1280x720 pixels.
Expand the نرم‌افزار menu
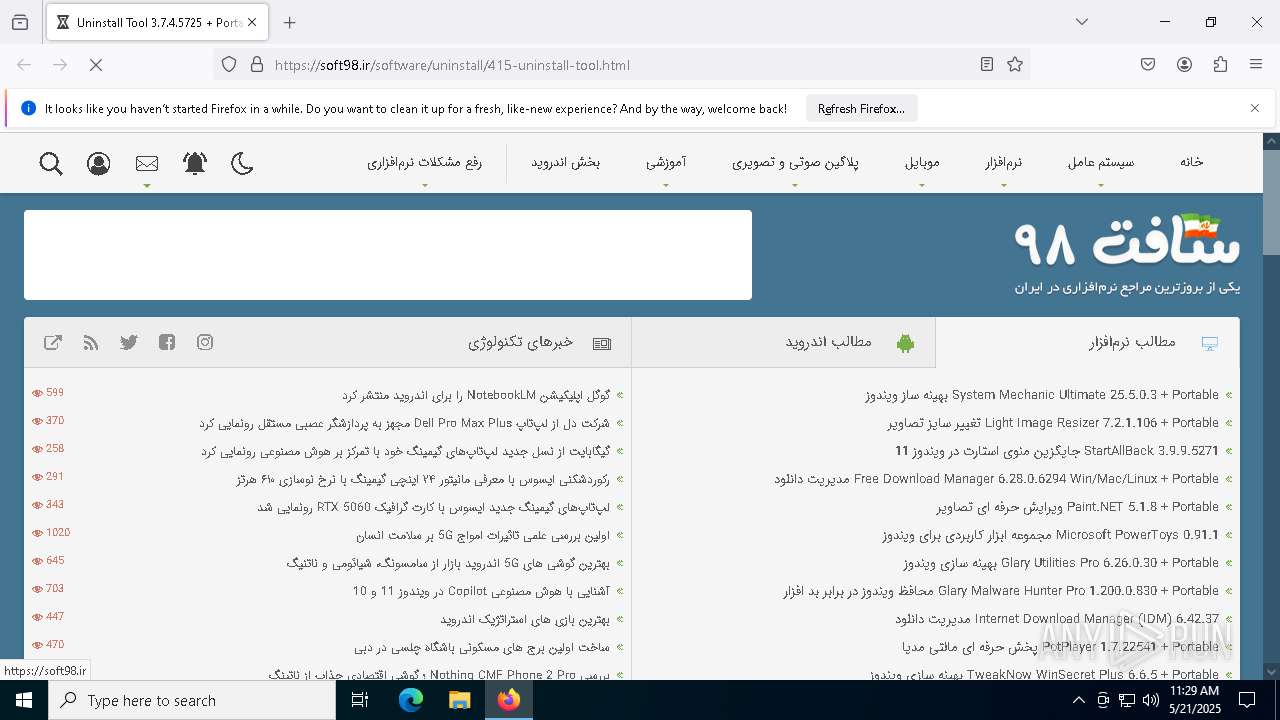click(1003, 162)
